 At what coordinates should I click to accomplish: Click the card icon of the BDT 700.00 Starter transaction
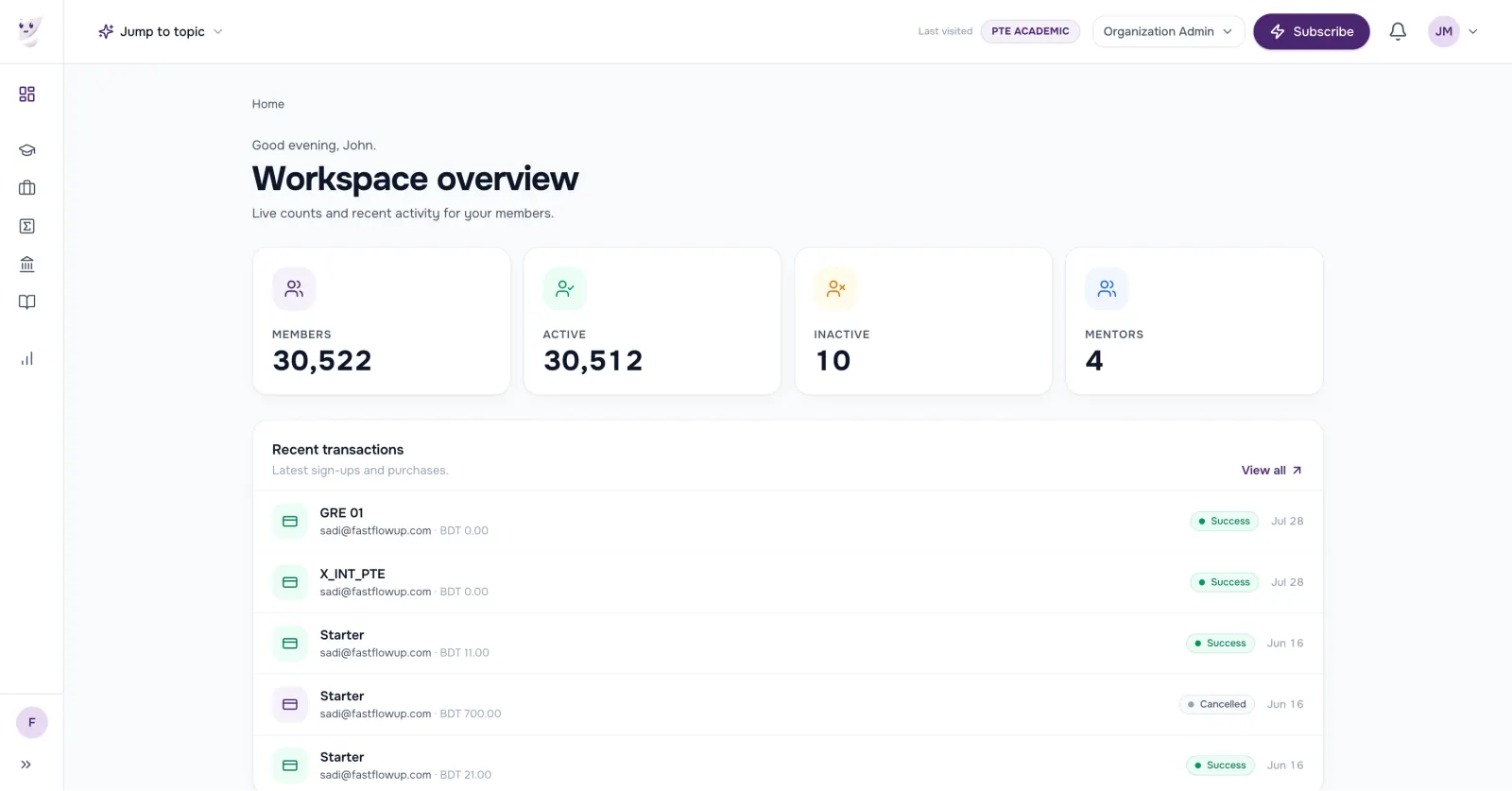(290, 705)
